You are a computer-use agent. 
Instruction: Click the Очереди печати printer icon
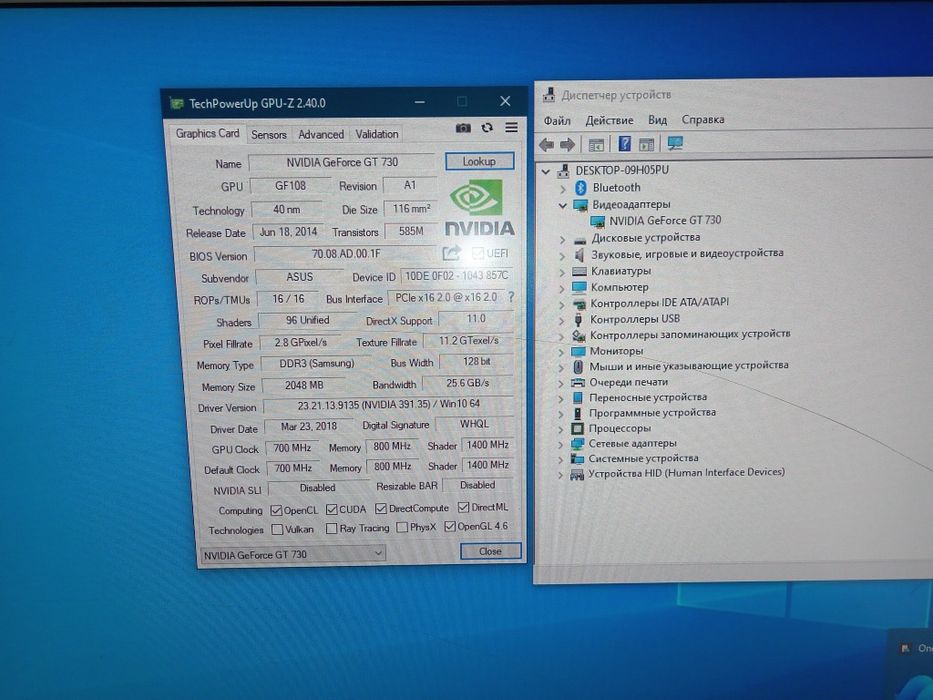click(x=578, y=382)
